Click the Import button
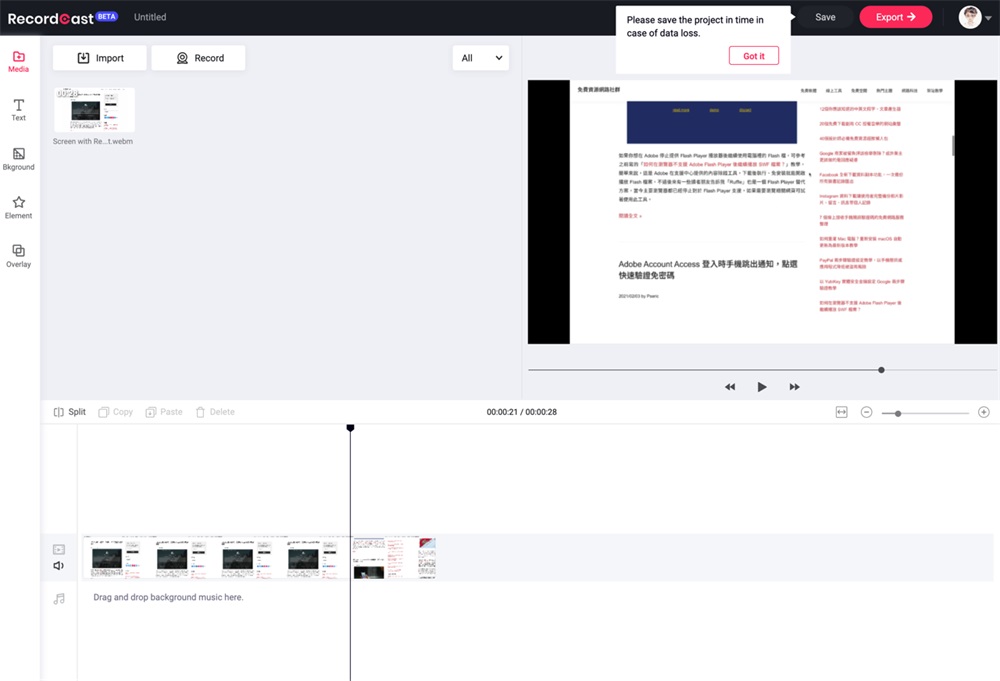Viewport: 1000px width, 681px height. [100, 58]
